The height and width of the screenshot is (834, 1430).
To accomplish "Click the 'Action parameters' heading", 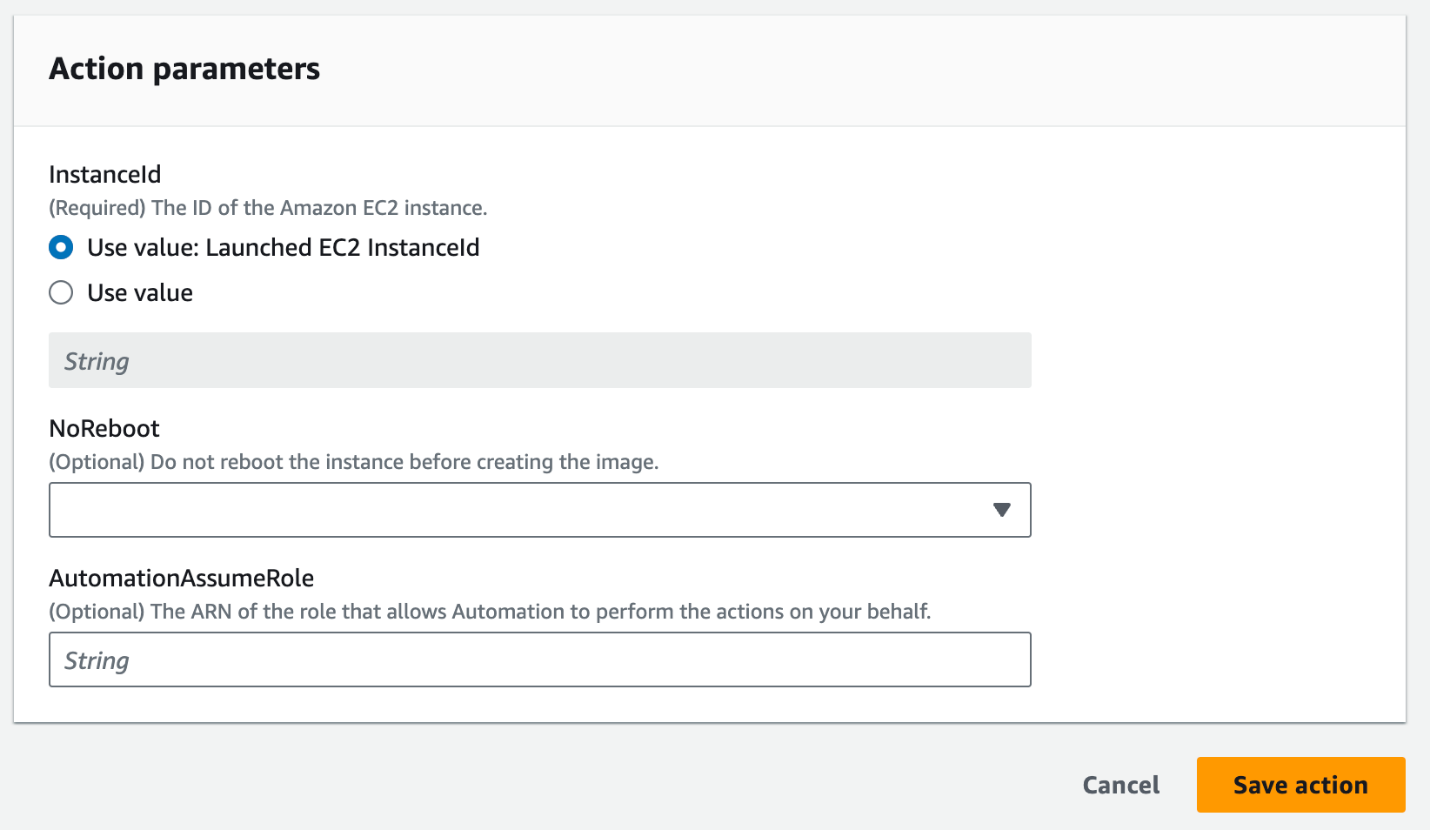I will coord(185,68).
